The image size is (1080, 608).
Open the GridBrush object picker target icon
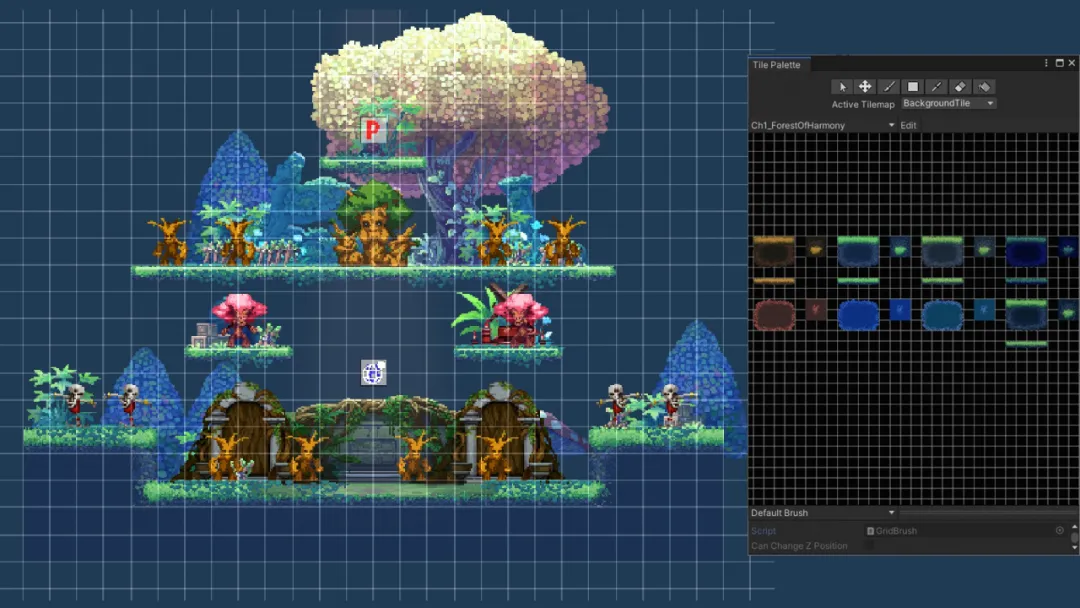(1059, 530)
